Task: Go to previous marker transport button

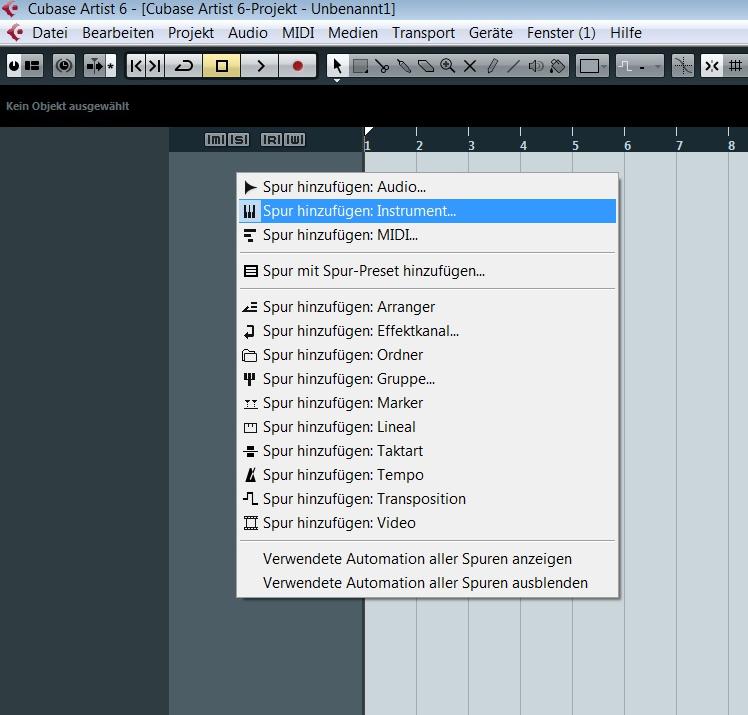Action: (x=136, y=66)
